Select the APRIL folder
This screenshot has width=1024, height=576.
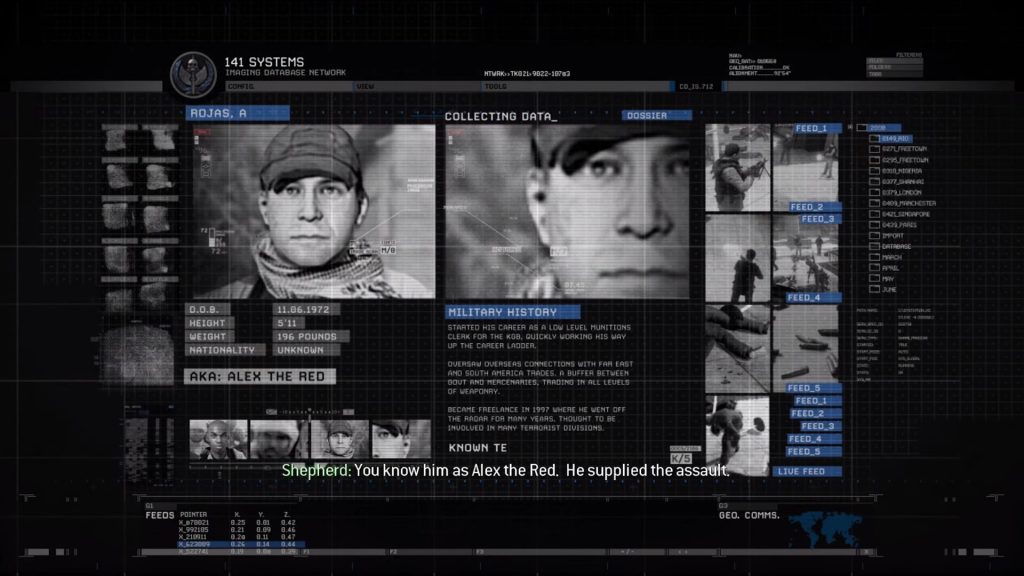[891, 268]
